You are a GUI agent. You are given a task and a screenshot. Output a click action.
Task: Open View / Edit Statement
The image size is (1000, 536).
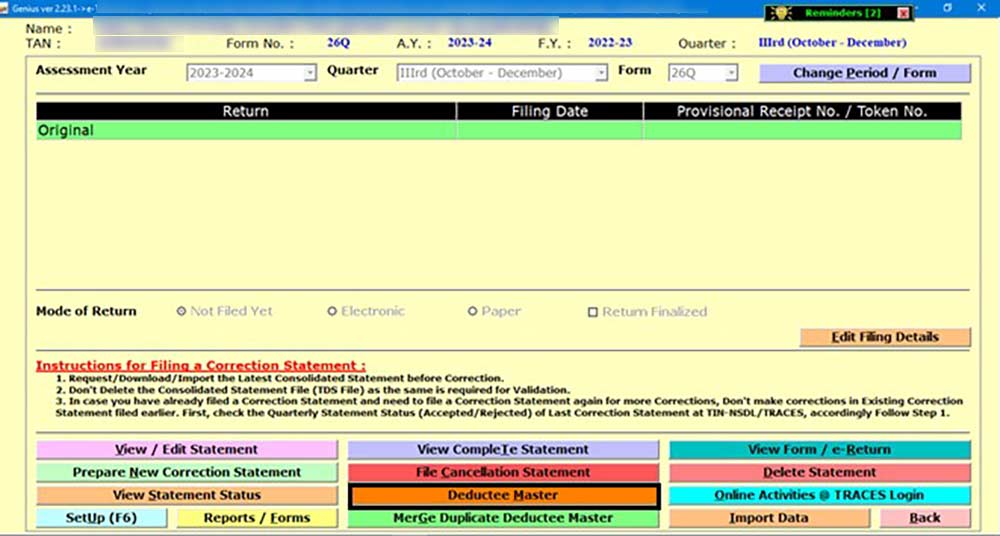click(x=187, y=450)
